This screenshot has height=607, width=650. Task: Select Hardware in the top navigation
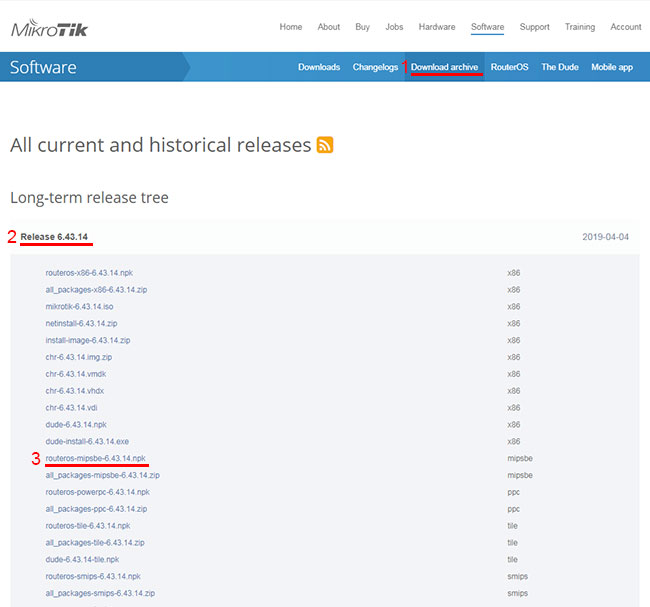click(437, 27)
